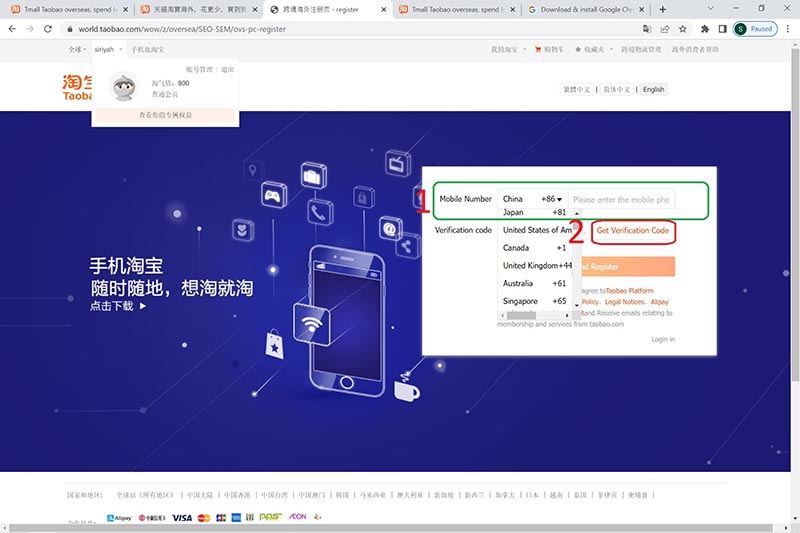
Task: View site info via the padlock icon
Action: [70, 29]
